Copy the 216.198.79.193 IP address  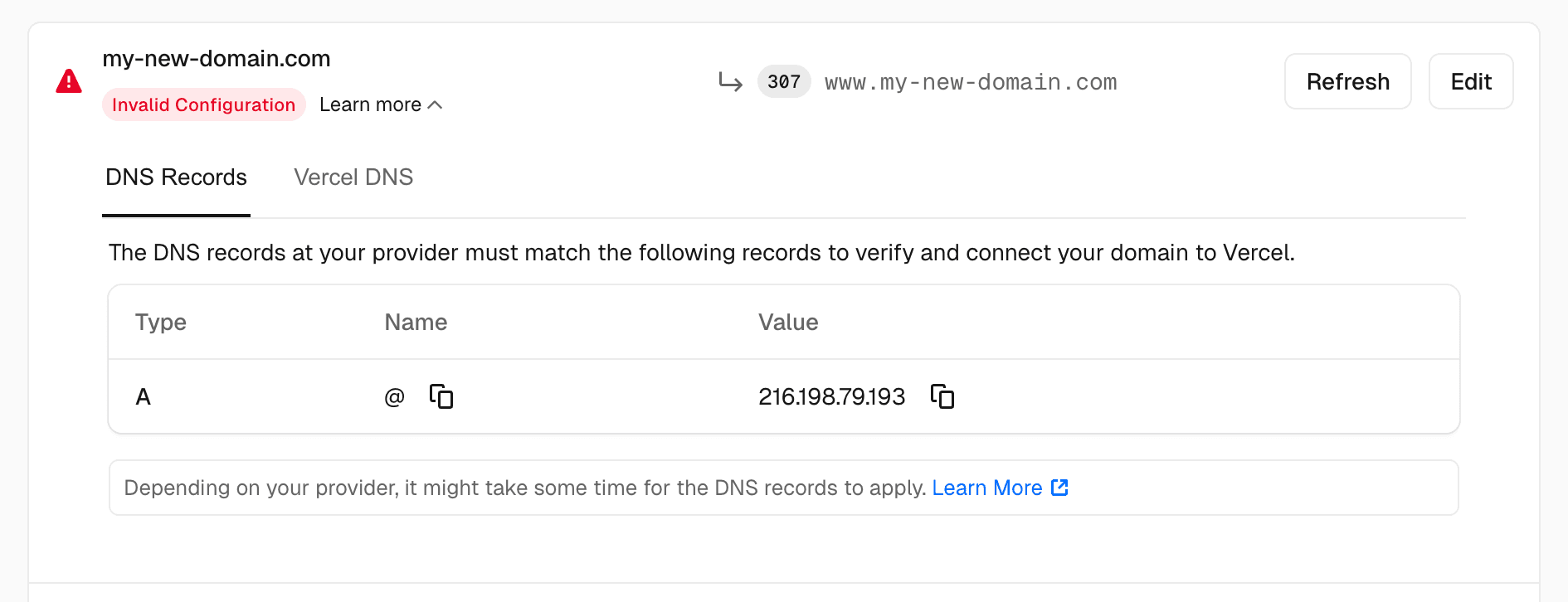(942, 396)
